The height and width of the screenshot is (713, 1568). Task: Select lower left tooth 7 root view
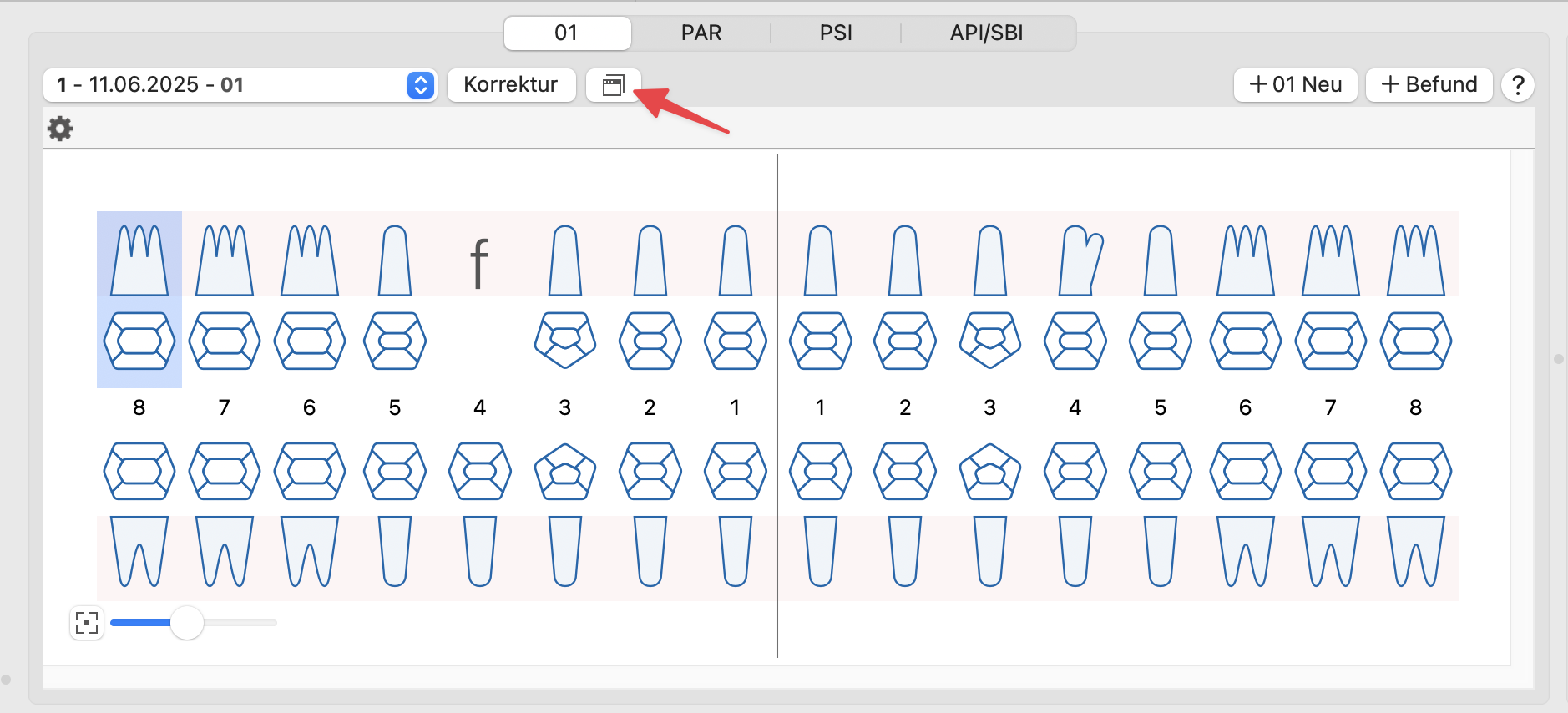click(x=1331, y=551)
